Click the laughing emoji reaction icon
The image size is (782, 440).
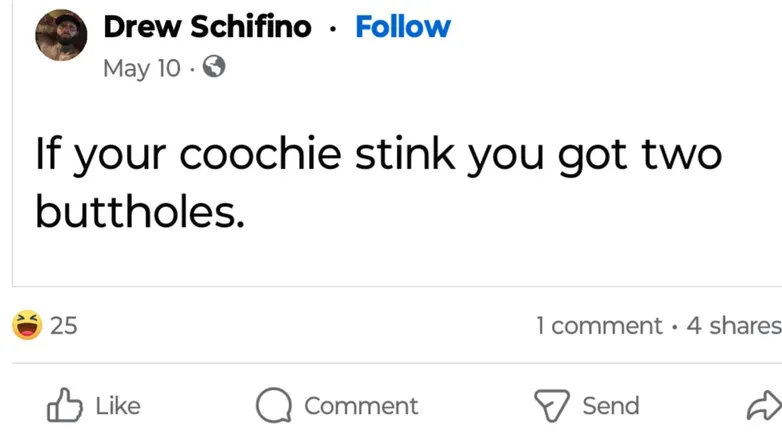tap(27, 325)
